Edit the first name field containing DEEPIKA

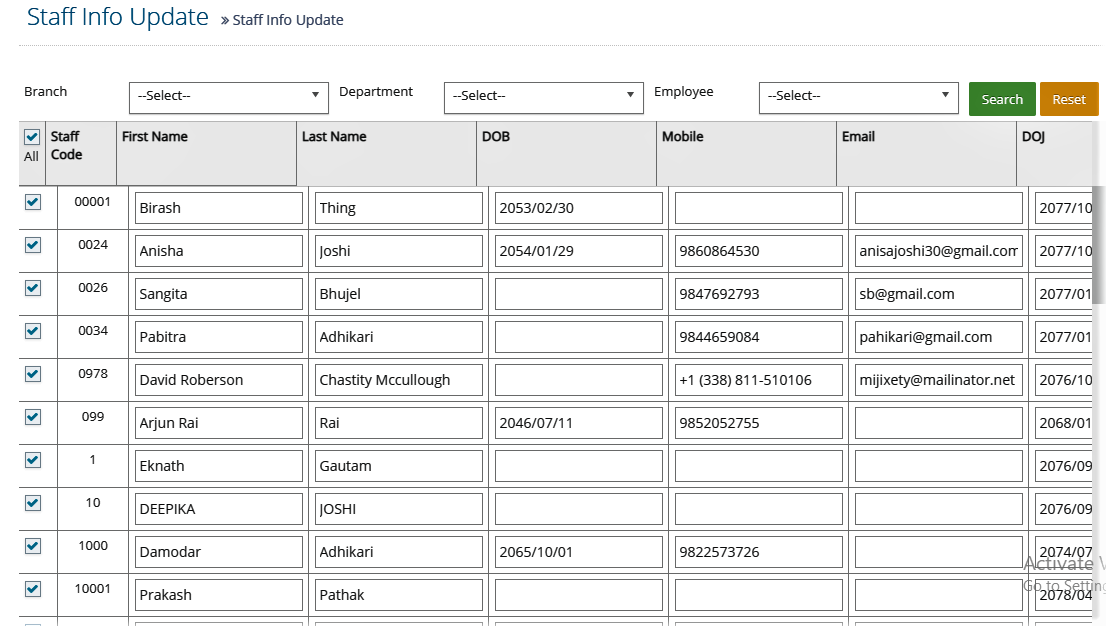pos(219,510)
